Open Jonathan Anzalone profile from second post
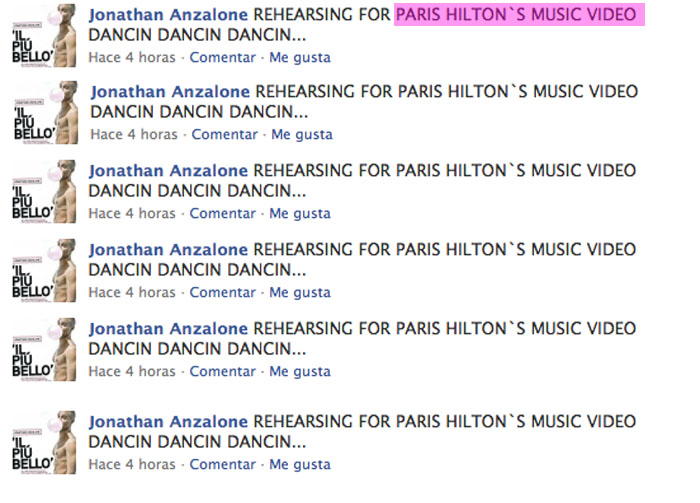 170,92
